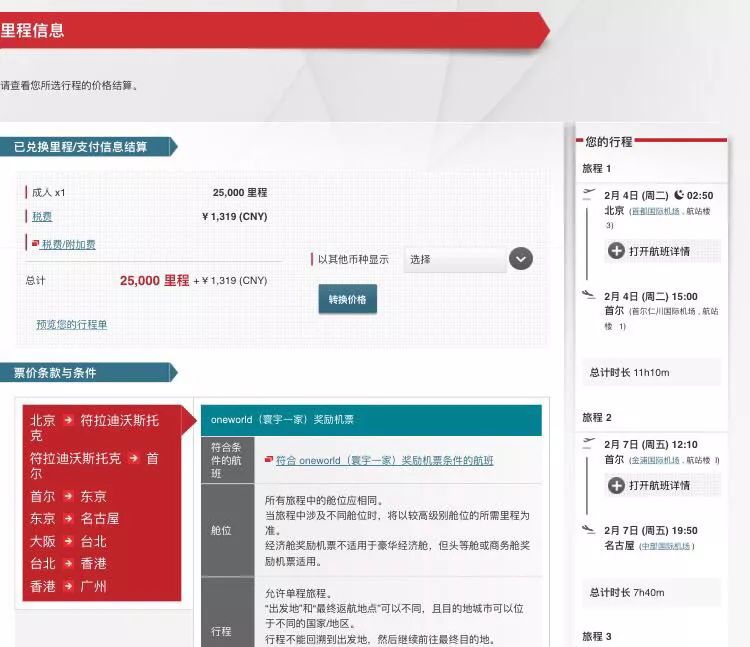
Task: Click the 符合条件的航班 row label
Action: (226, 461)
